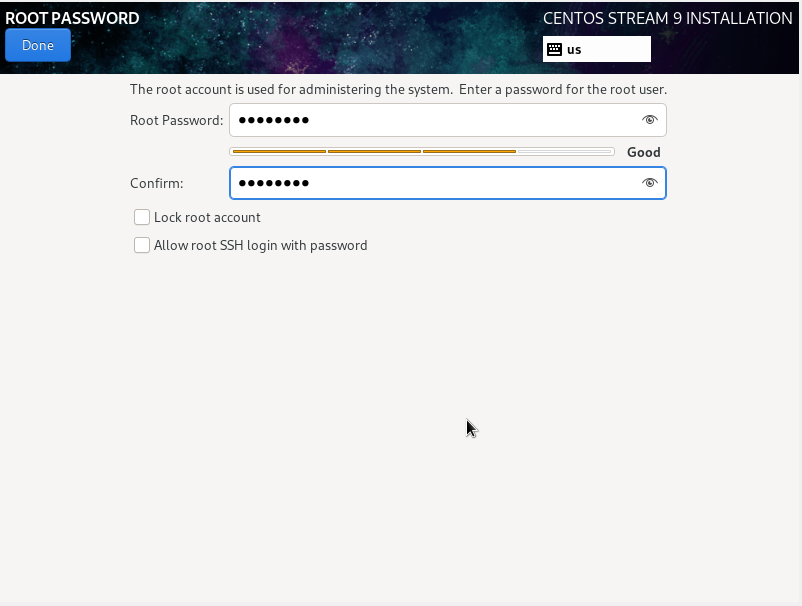Click the root account description text

(x=398, y=89)
